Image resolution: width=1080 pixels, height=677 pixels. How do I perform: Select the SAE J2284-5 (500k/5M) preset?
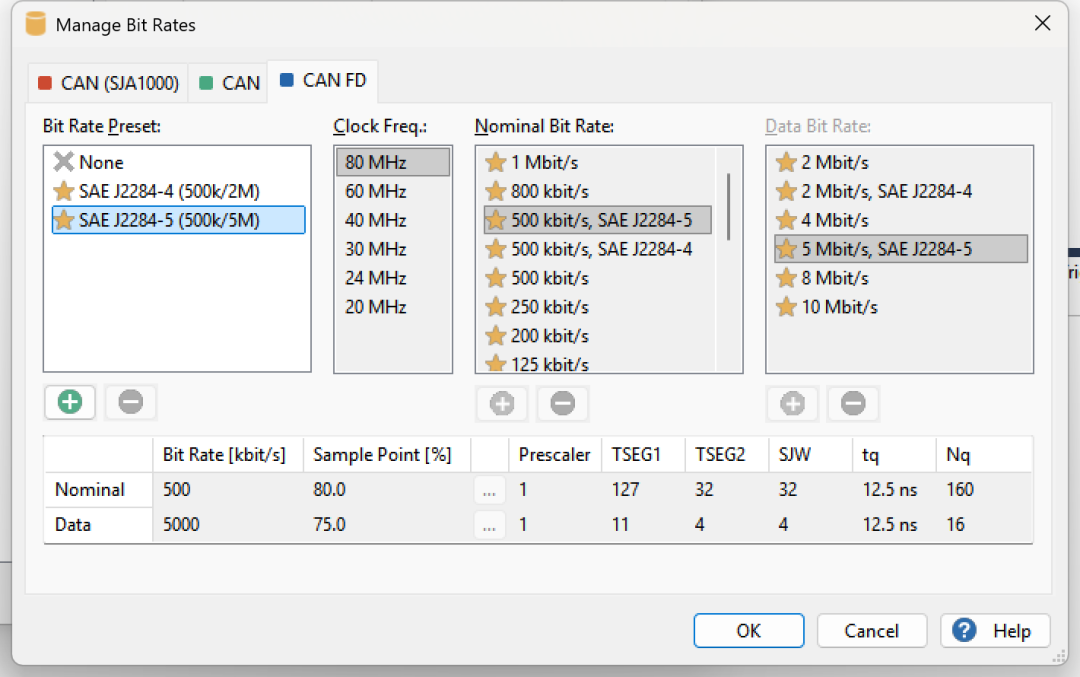click(x=178, y=220)
